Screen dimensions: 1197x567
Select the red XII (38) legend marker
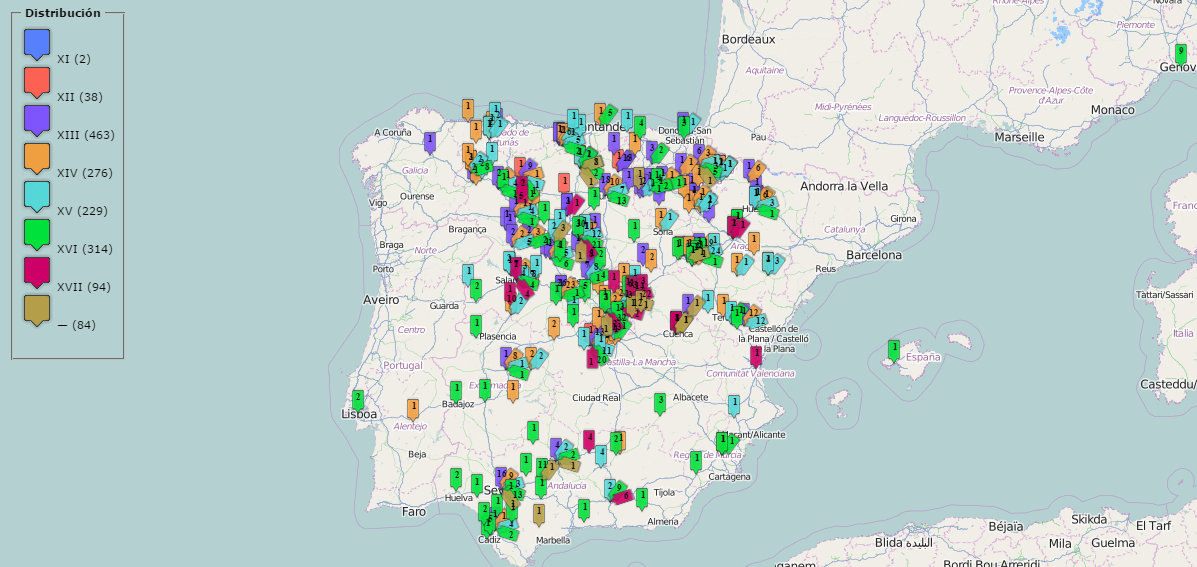click(x=37, y=81)
